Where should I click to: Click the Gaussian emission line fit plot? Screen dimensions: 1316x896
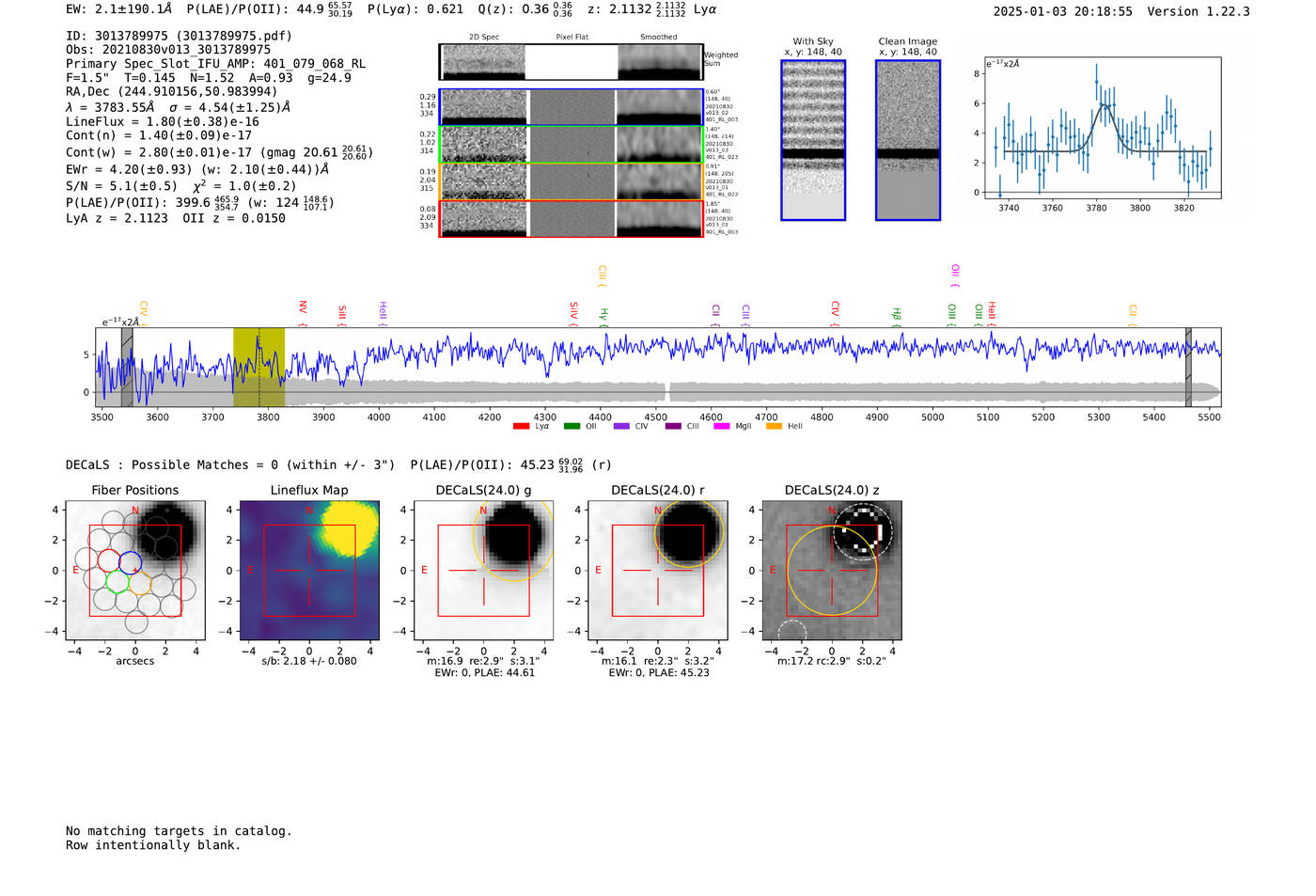(x=1102, y=128)
